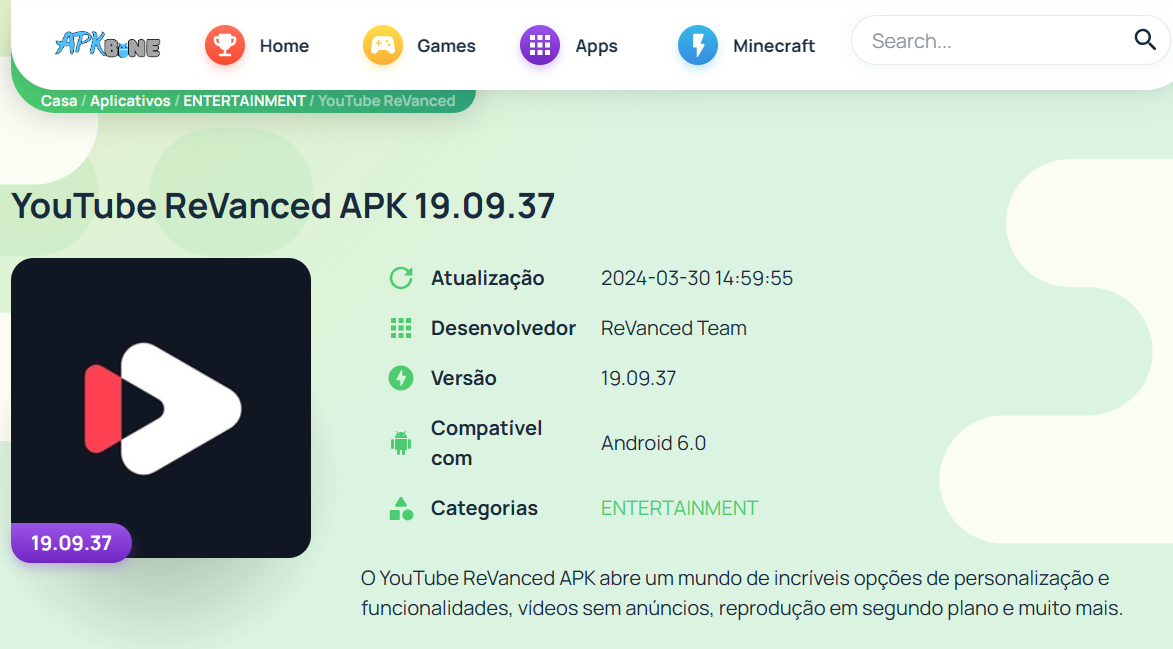Viewport: 1173px width, 649px height.
Task: Click the Desenvolvedor label
Action: (x=503, y=328)
